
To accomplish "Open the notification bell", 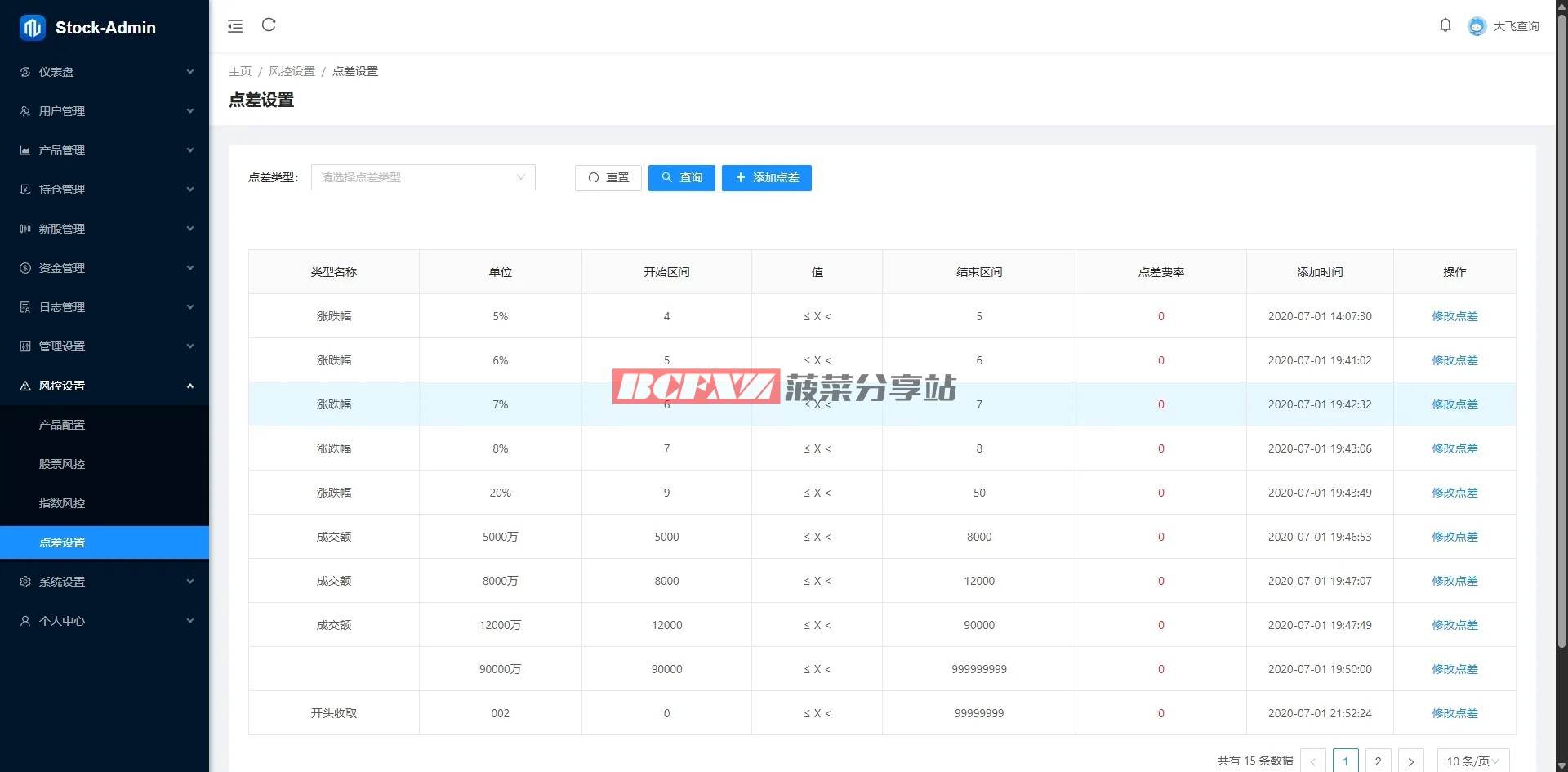I will point(1445,25).
